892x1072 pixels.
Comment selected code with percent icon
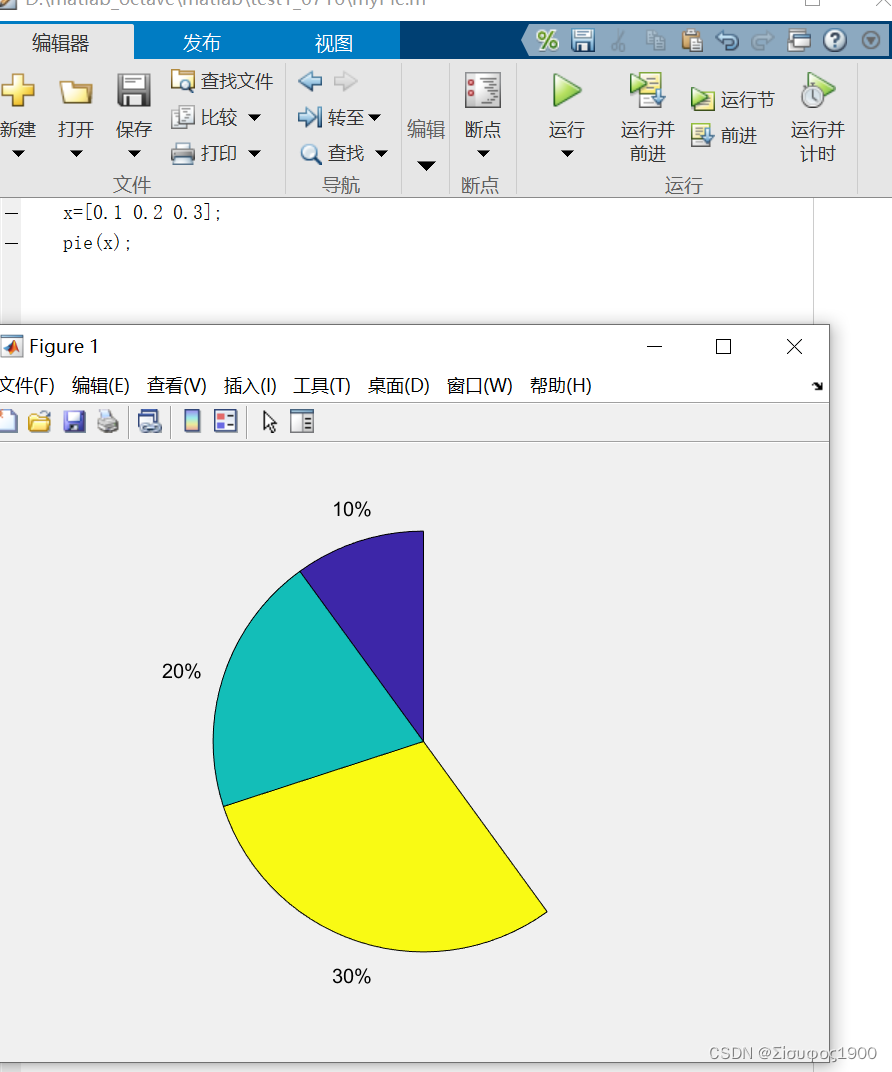[x=548, y=41]
